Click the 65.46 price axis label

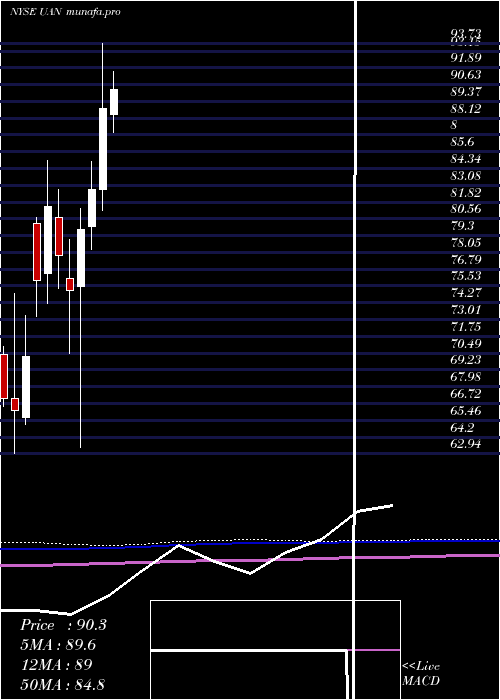[x=466, y=410]
